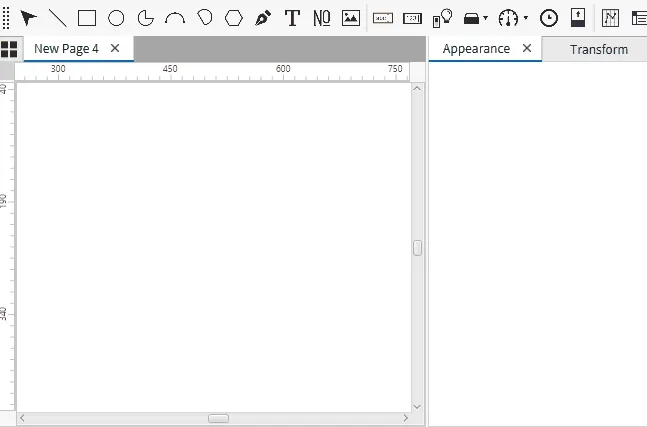The height and width of the screenshot is (427, 647).
Task: Select the arrow pointer tool
Action: coord(28,18)
